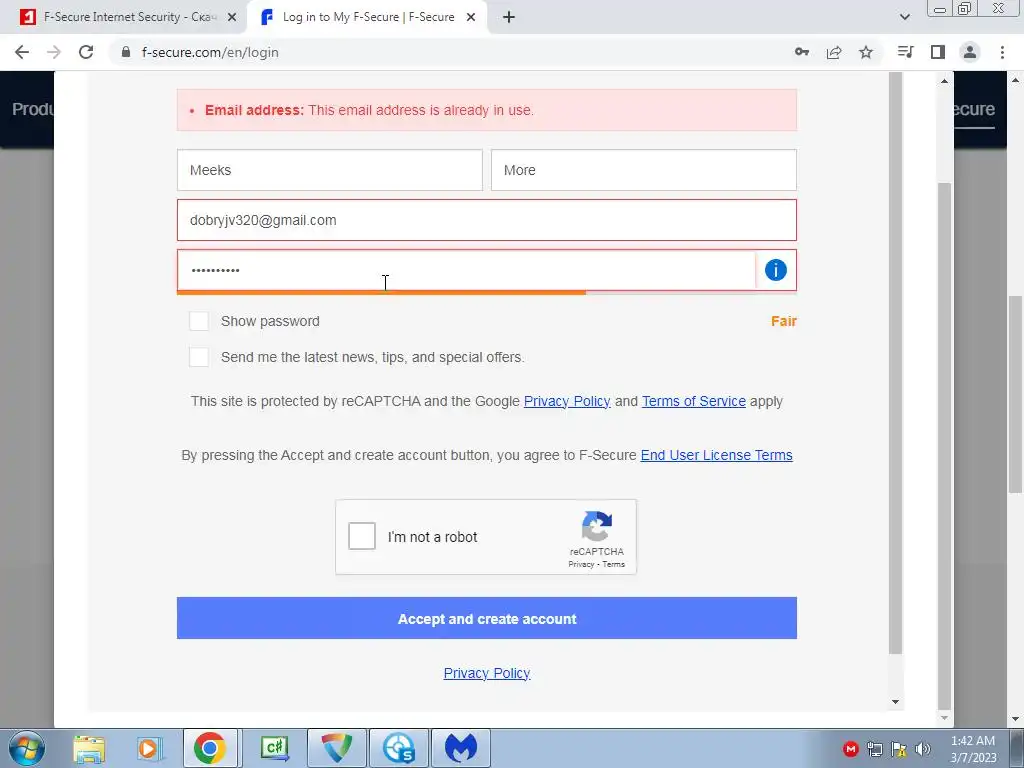Select Log in to My F-Secure tab
The image size is (1024, 768).
[x=367, y=17]
